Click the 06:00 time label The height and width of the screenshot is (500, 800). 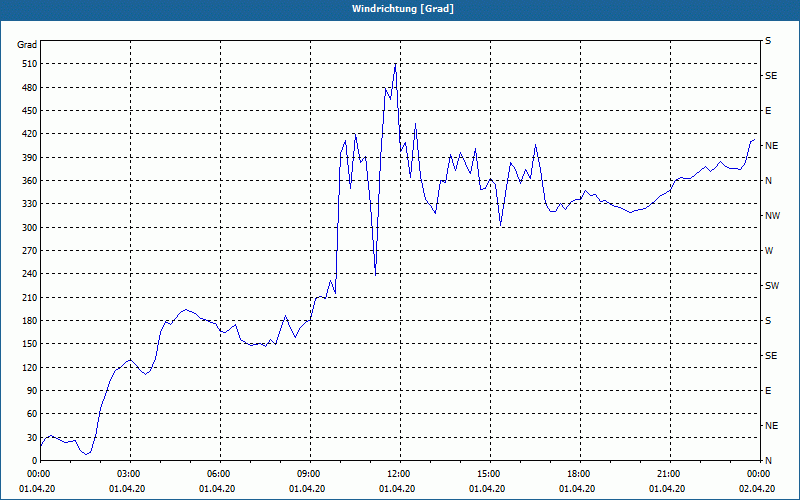[x=220, y=474]
